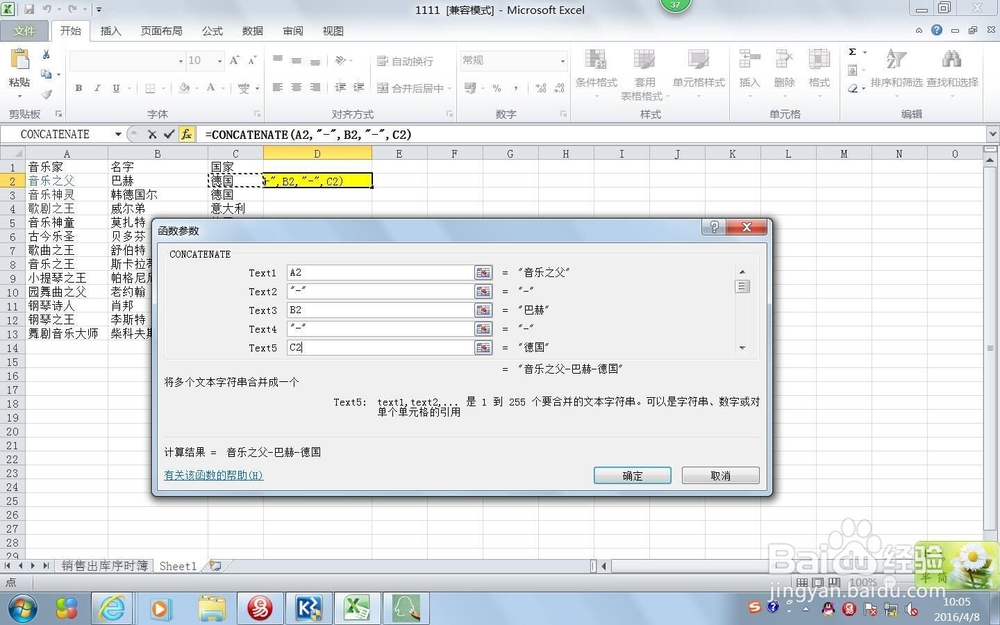Expand the formula bar with right chevron
1000x625 pixels.
point(992,135)
